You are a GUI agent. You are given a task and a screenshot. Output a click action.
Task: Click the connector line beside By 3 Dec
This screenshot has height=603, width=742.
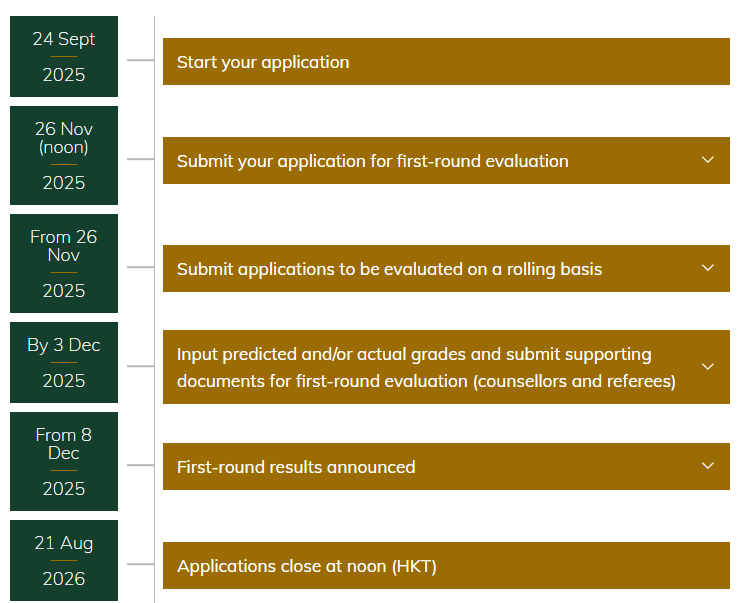point(141,366)
